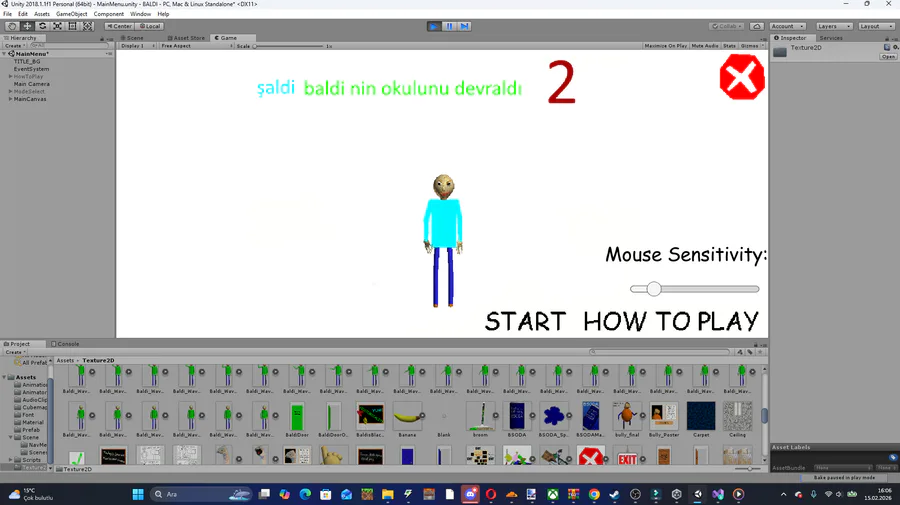Viewport: 900px width, 505px height.
Task: Toggle Play mode button
Action: pos(434,26)
